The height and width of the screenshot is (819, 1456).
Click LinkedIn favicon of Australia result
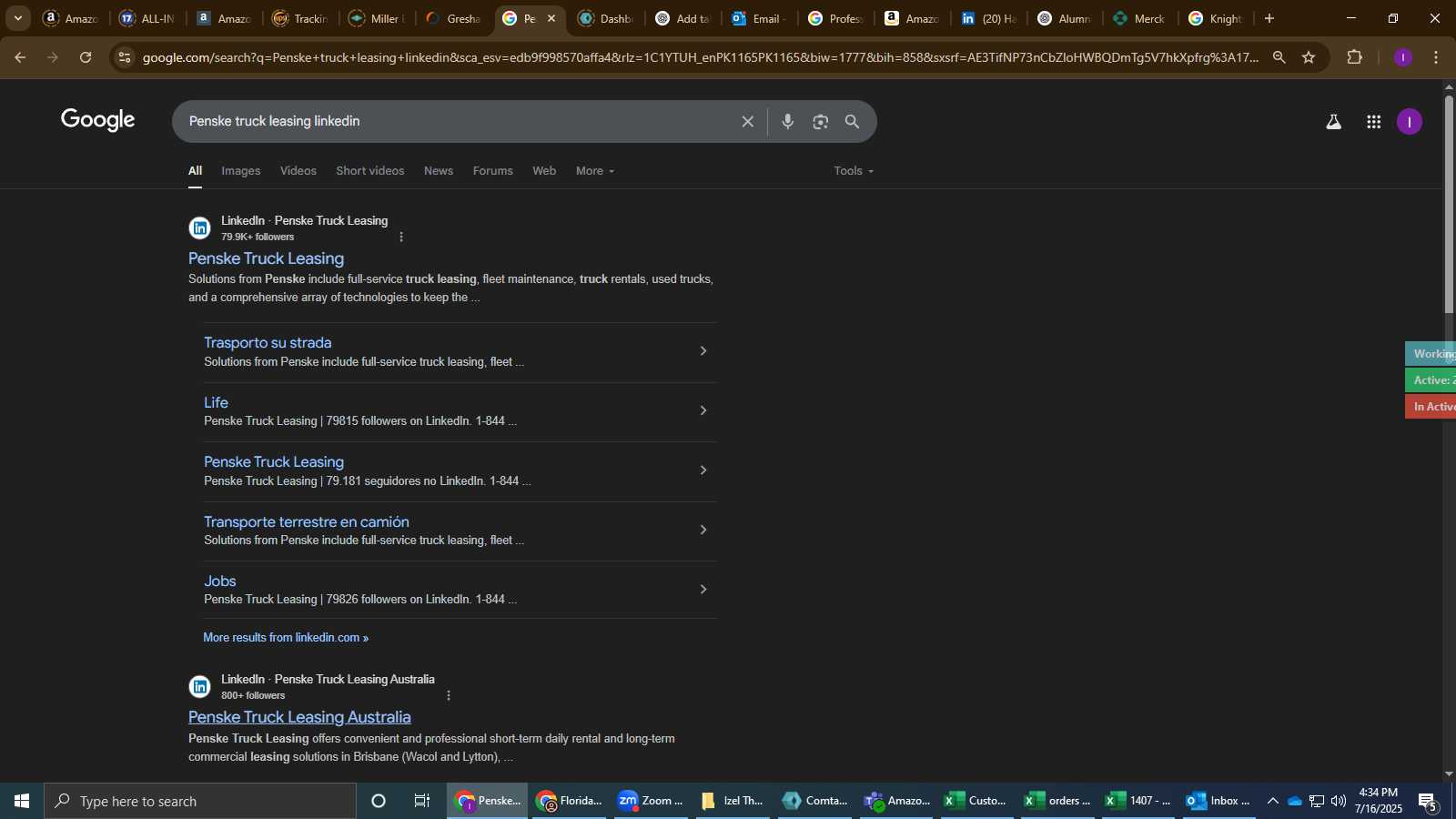coord(199,686)
